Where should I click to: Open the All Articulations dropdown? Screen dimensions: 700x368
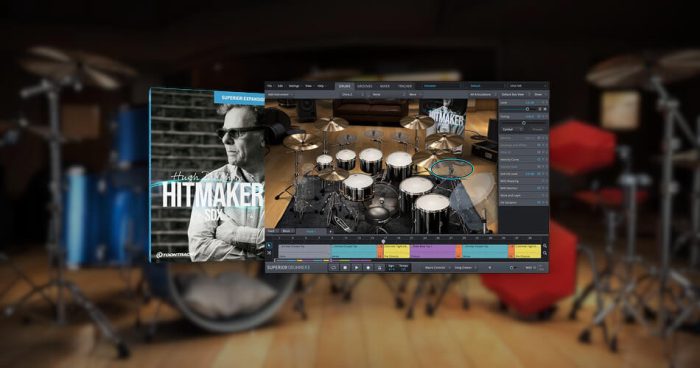482,95
